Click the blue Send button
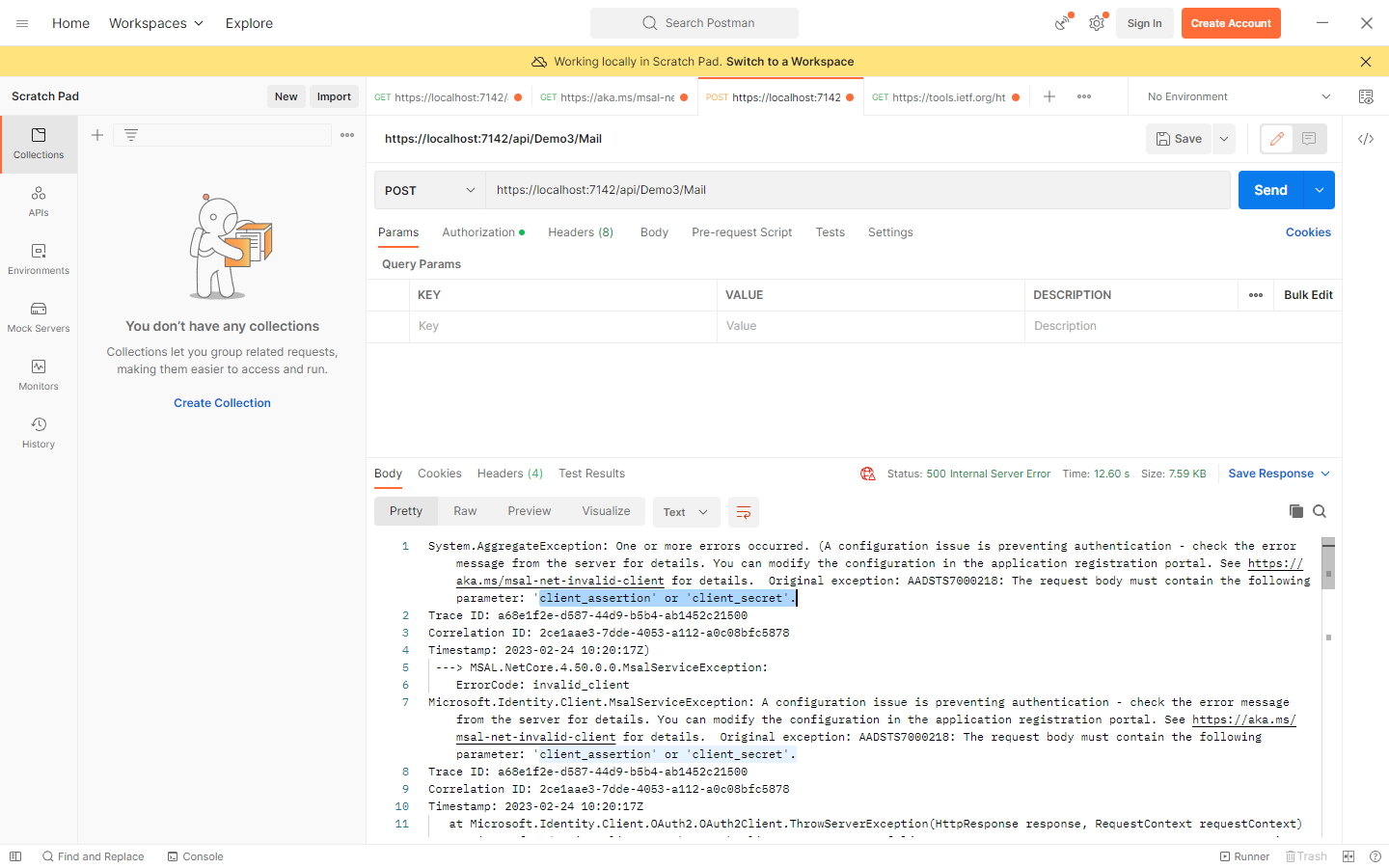Viewport: 1389px width, 868px height. tap(1270, 190)
